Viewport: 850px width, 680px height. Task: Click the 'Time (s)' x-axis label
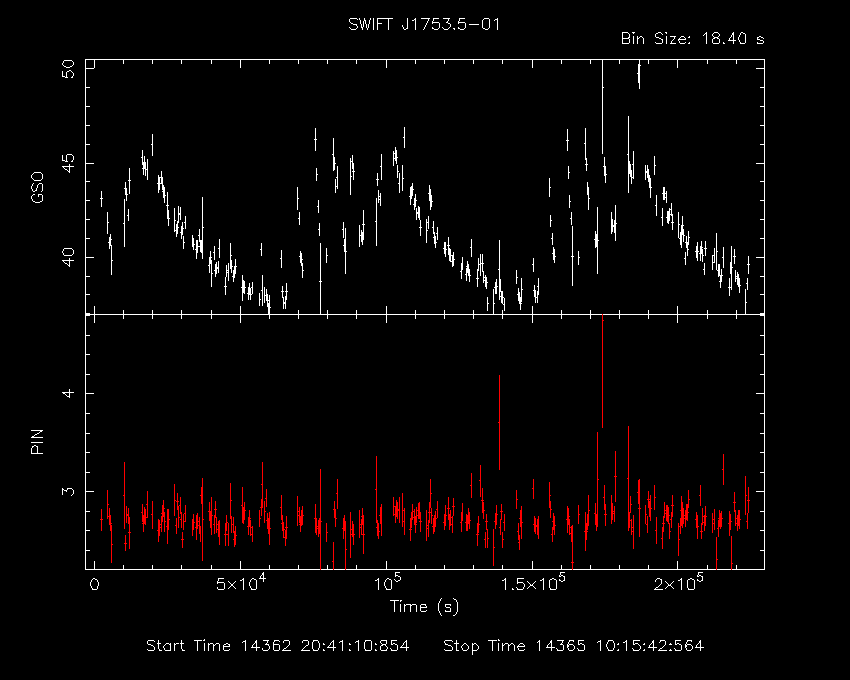coord(424,607)
